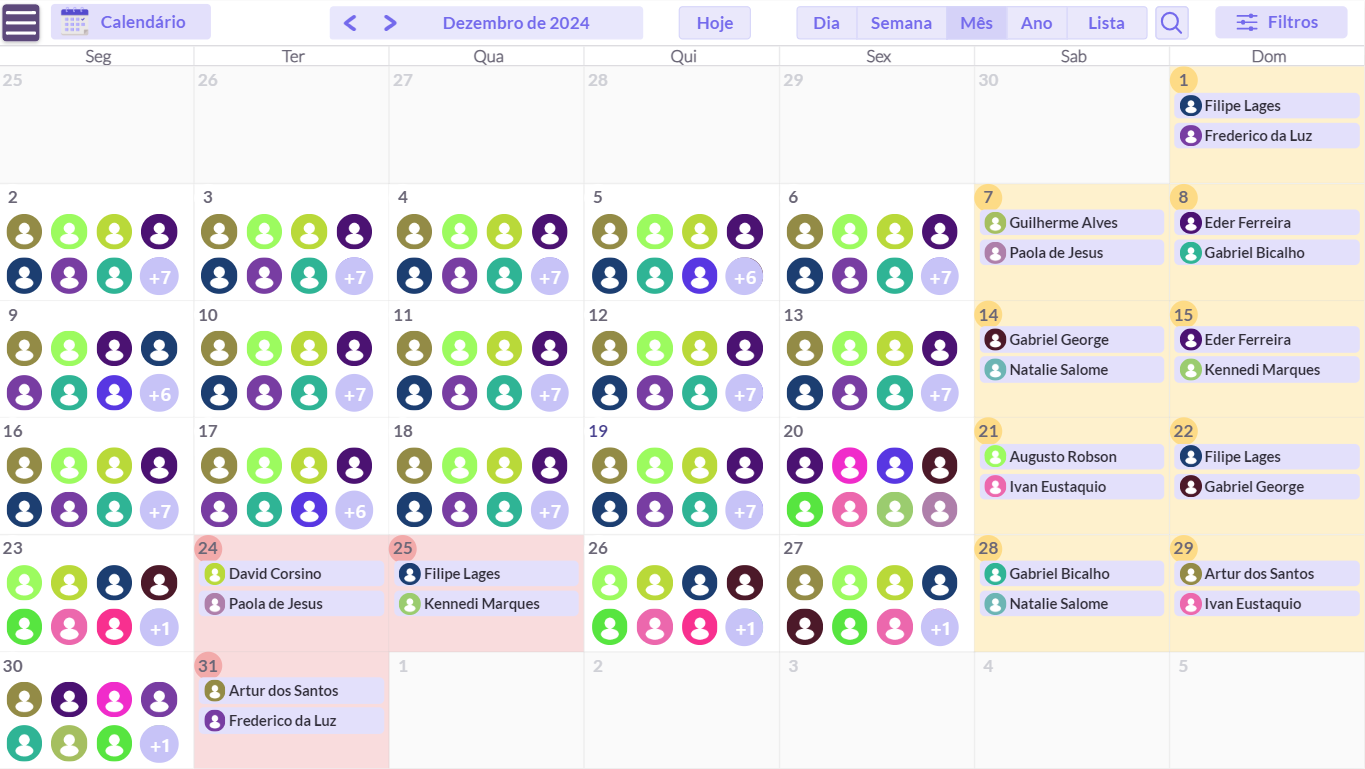Image resolution: width=1365 pixels, height=769 pixels.
Task: Open the hamburger menu
Action: [x=21, y=22]
